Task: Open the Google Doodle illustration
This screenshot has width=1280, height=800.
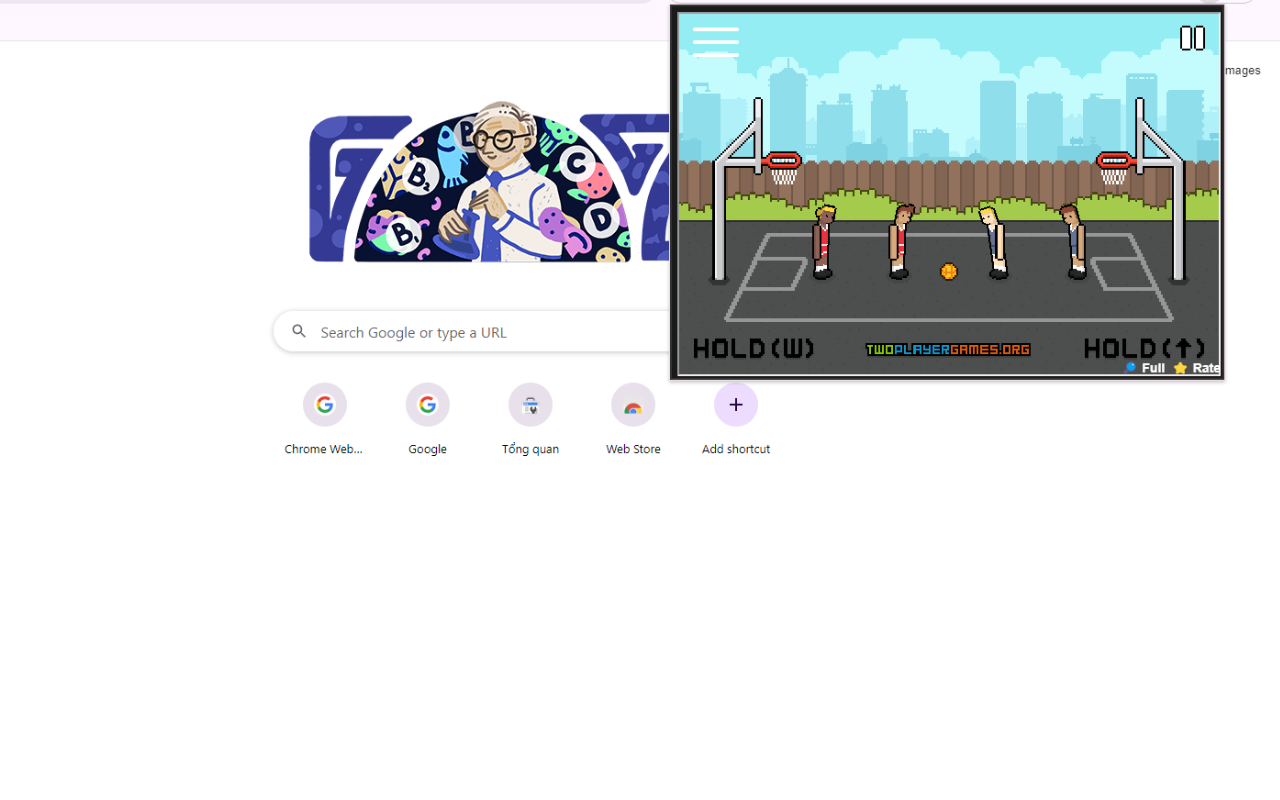Action: click(x=489, y=182)
